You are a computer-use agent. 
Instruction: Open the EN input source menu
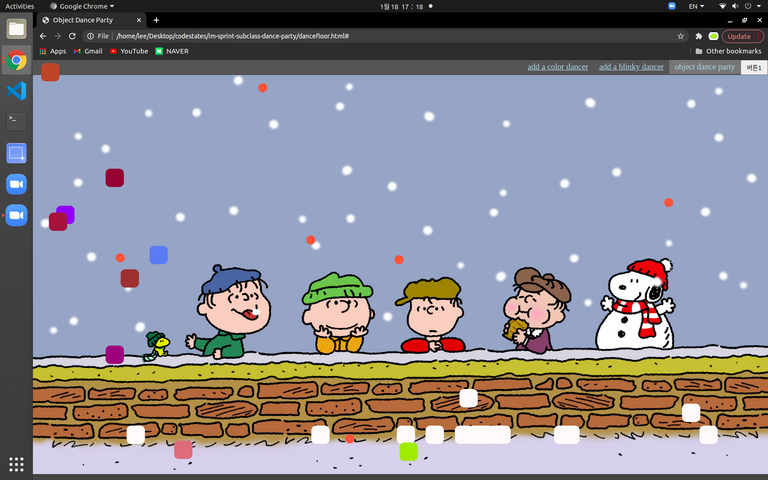(x=696, y=6)
